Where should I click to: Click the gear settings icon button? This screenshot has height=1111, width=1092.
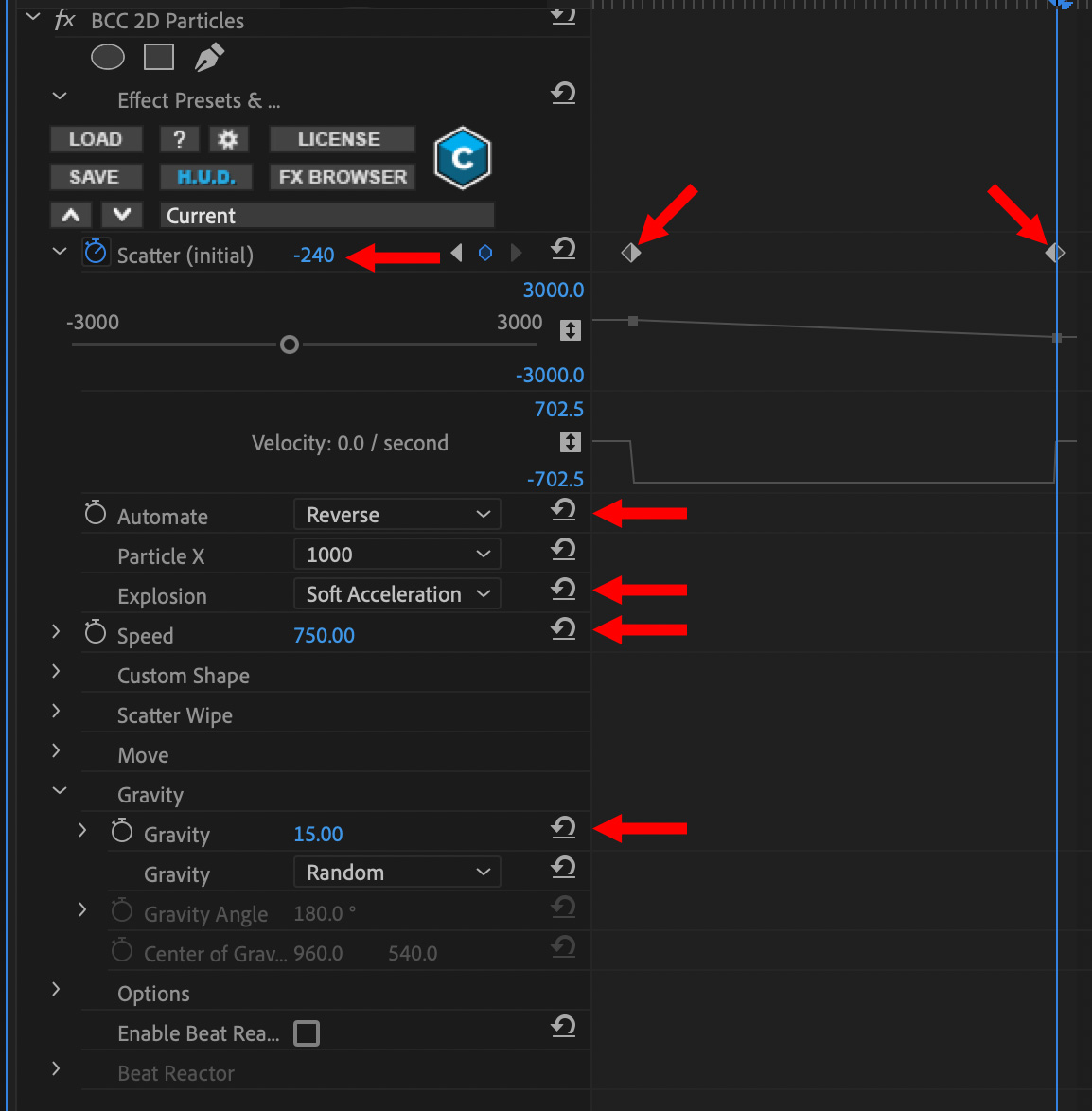[228, 140]
